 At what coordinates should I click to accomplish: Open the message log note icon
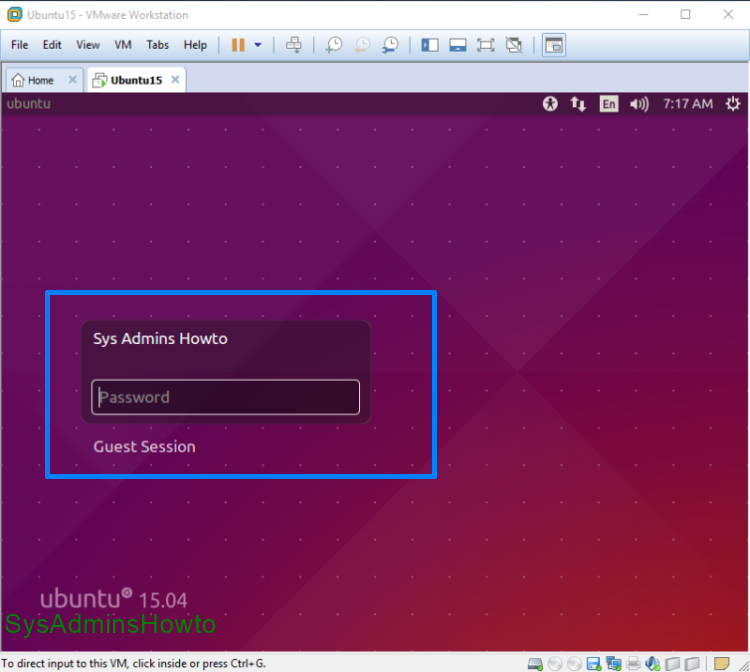tap(721, 663)
